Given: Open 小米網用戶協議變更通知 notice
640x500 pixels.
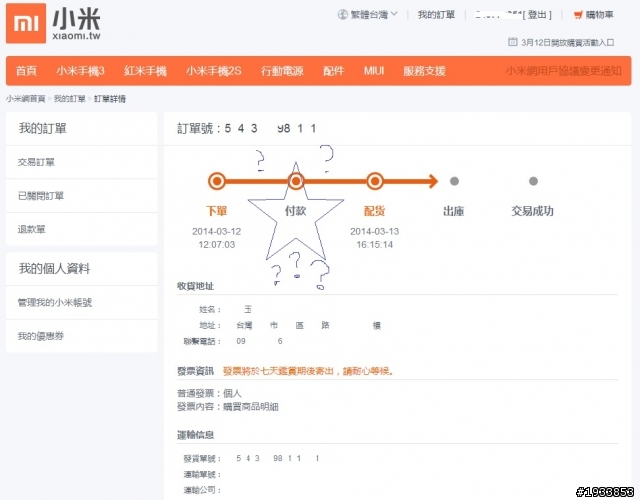Looking at the screenshot, I should click(x=563, y=71).
